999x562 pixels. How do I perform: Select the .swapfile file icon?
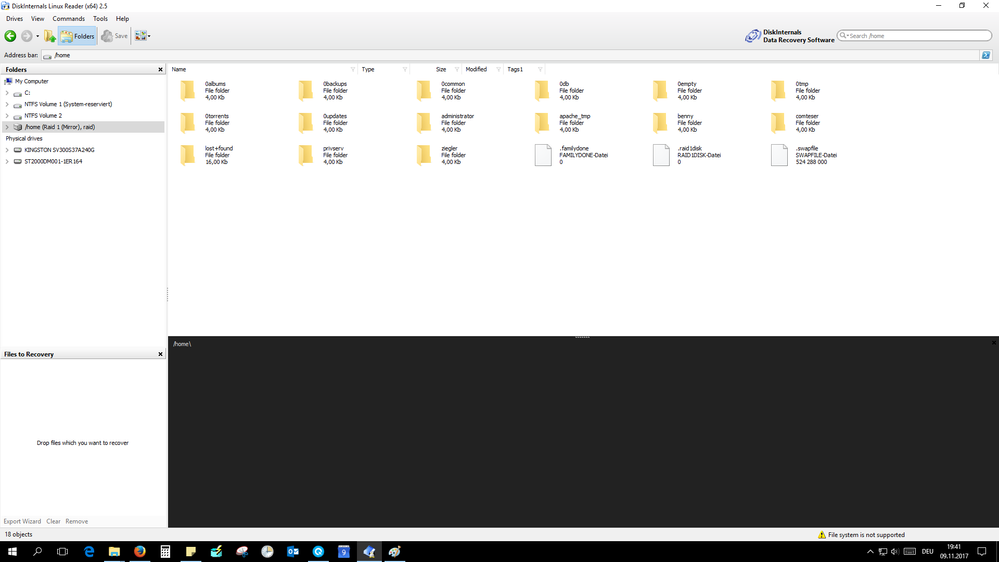(779, 155)
